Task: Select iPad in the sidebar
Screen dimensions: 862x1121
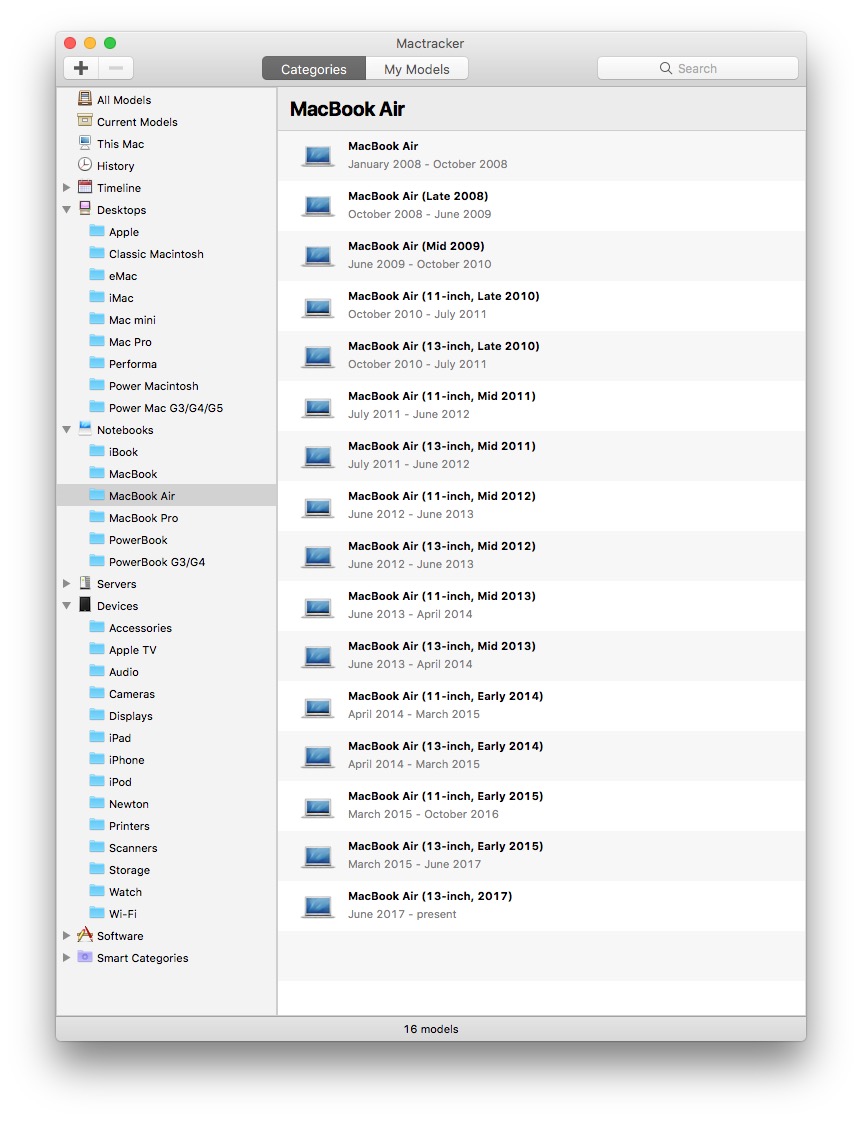Action: click(x=167, y=738)
